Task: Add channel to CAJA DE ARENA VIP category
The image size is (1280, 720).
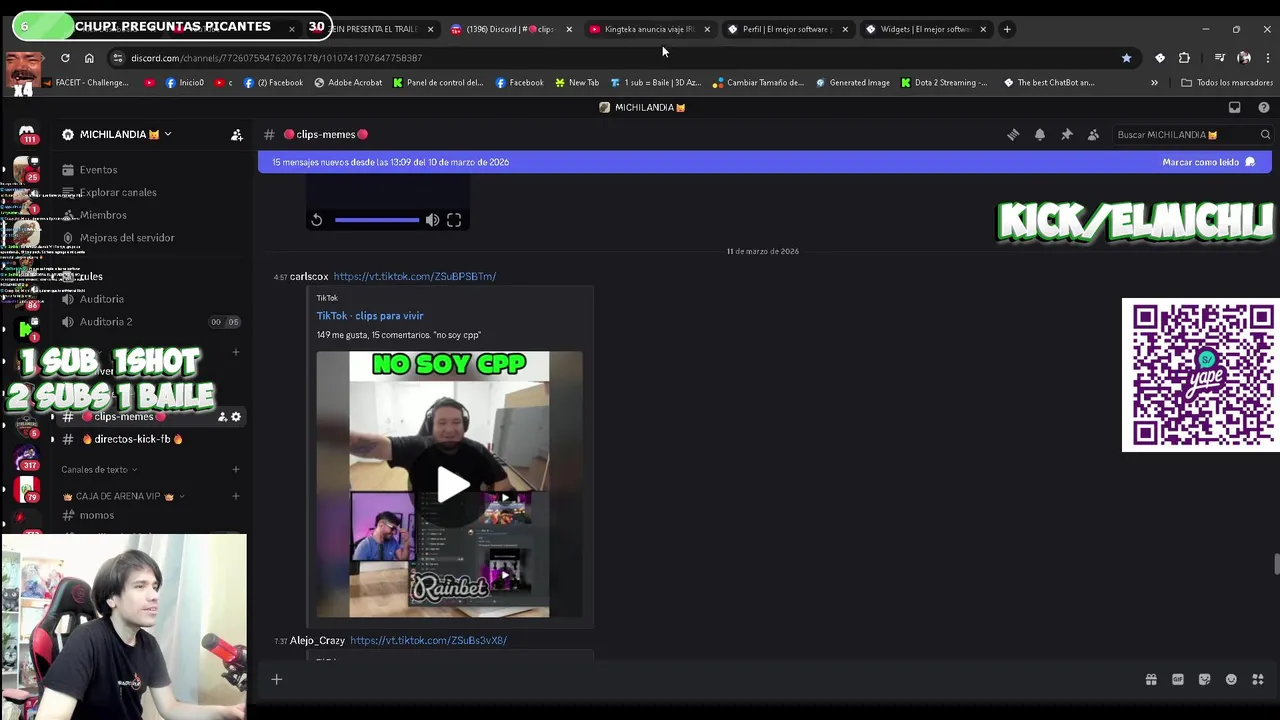Action: tap(236, 496)
